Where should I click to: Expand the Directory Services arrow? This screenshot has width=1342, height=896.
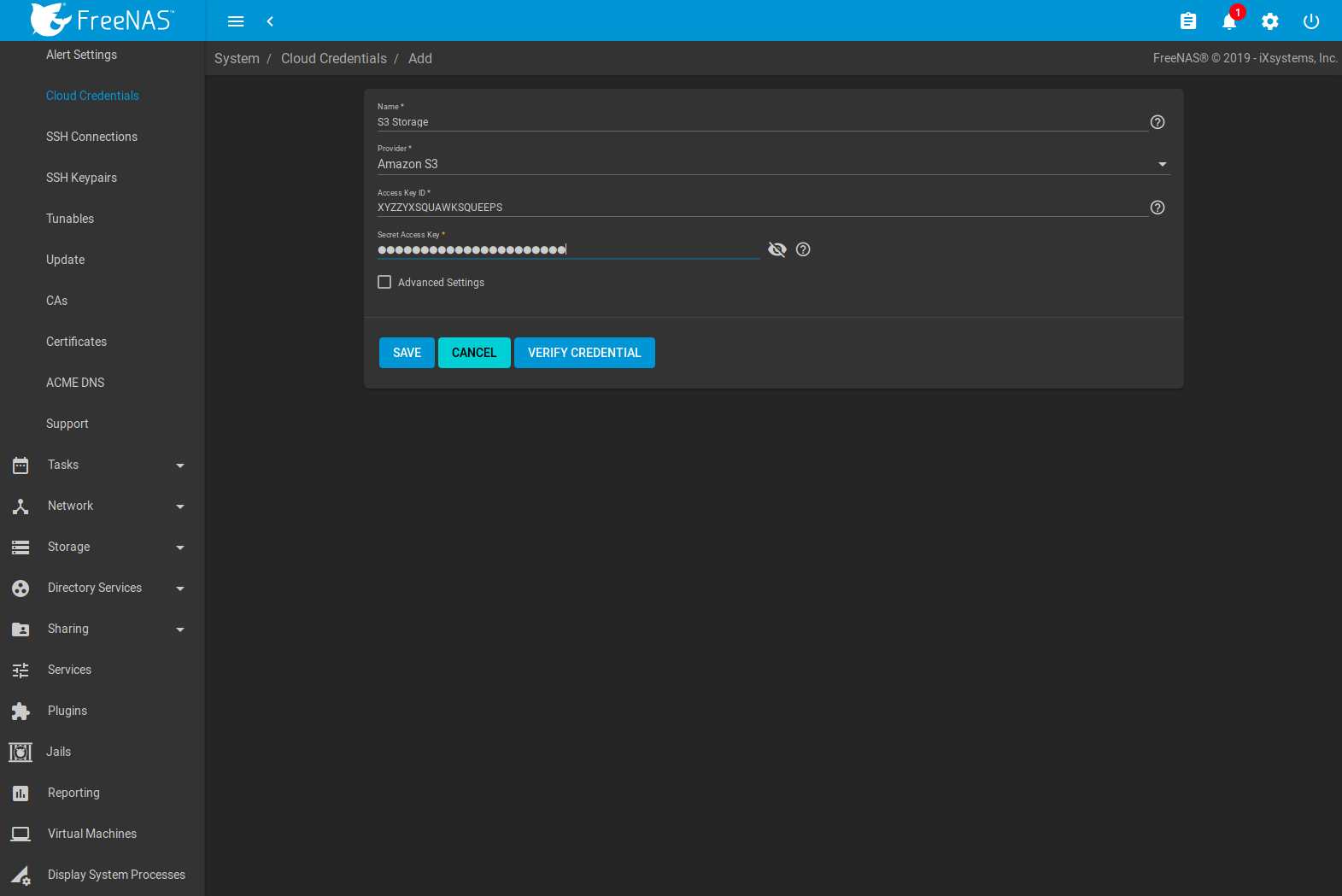pyautogui.click(x=180, y=589)
